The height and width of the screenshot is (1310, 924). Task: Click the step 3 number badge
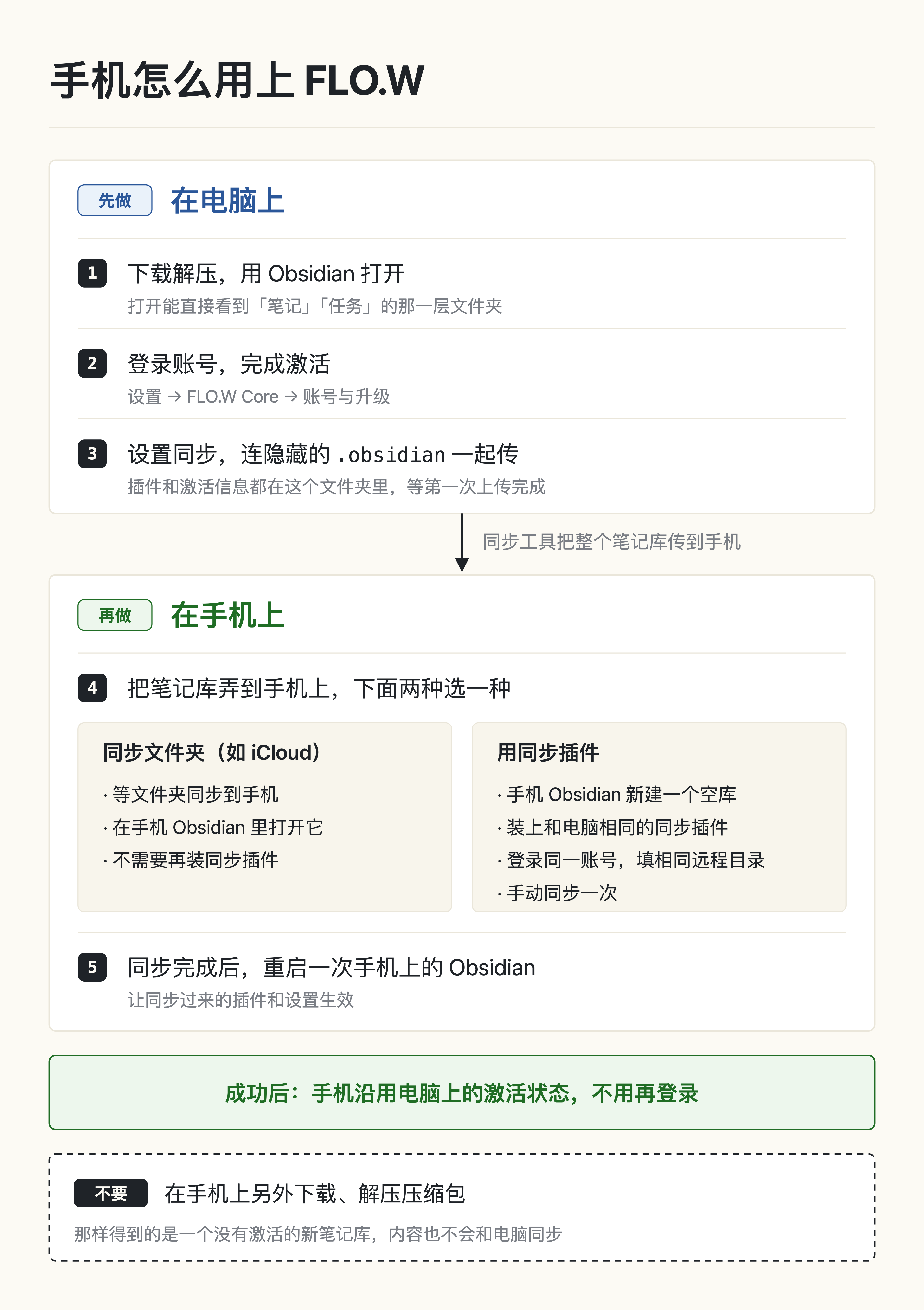tap(92, 454)
